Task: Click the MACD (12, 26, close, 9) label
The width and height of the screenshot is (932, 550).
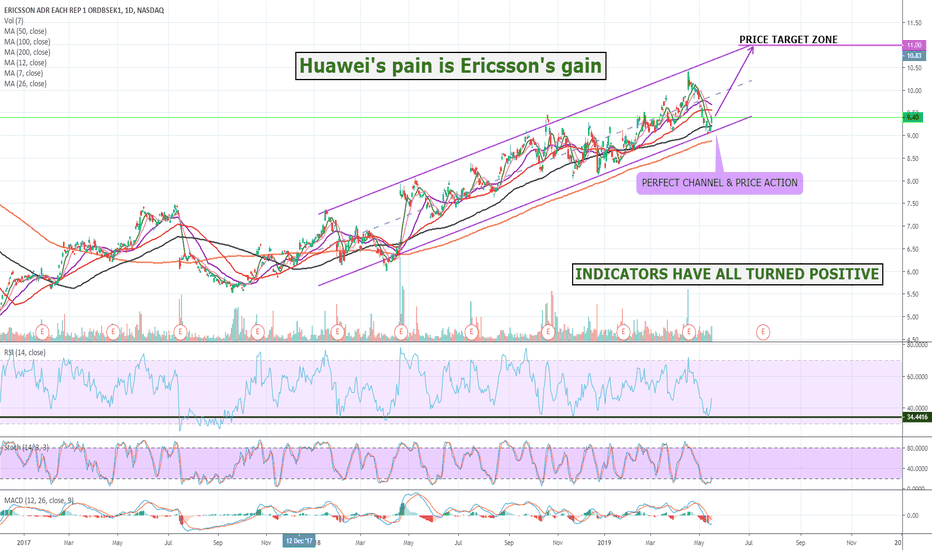Action: pyautogui.click(x=39, y=501)
